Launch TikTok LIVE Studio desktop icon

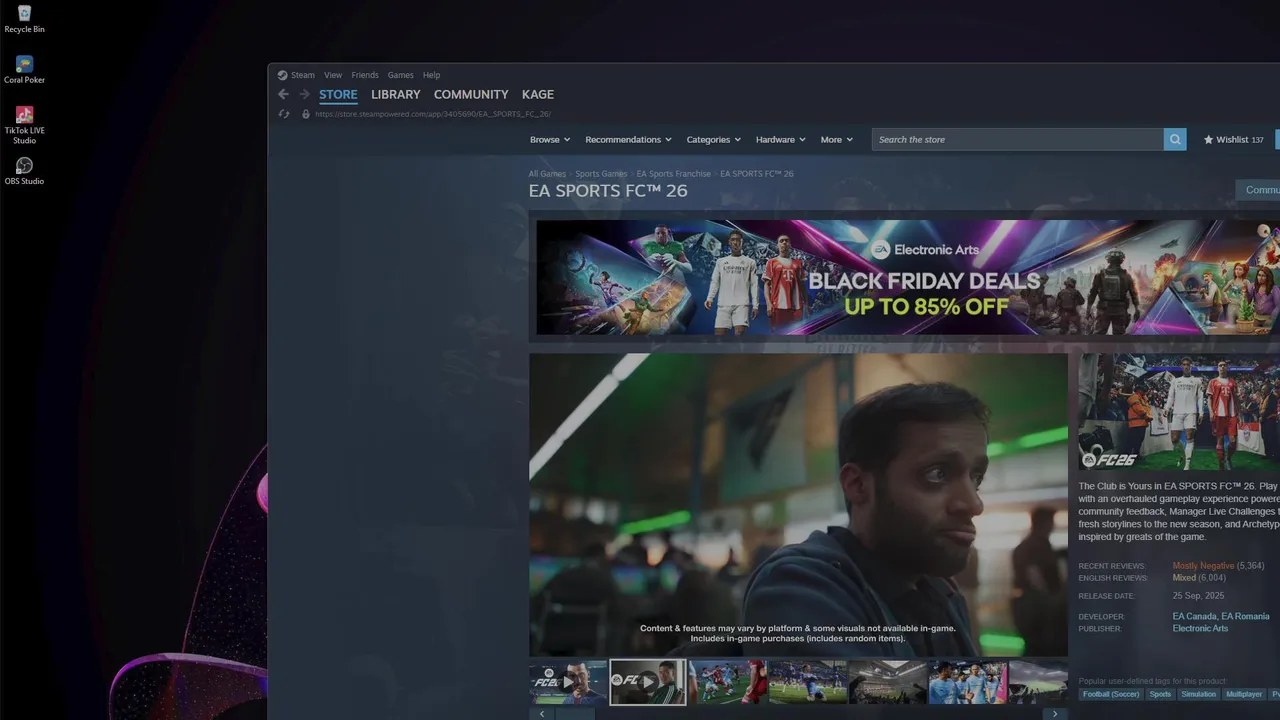click(x=24, y=125)
